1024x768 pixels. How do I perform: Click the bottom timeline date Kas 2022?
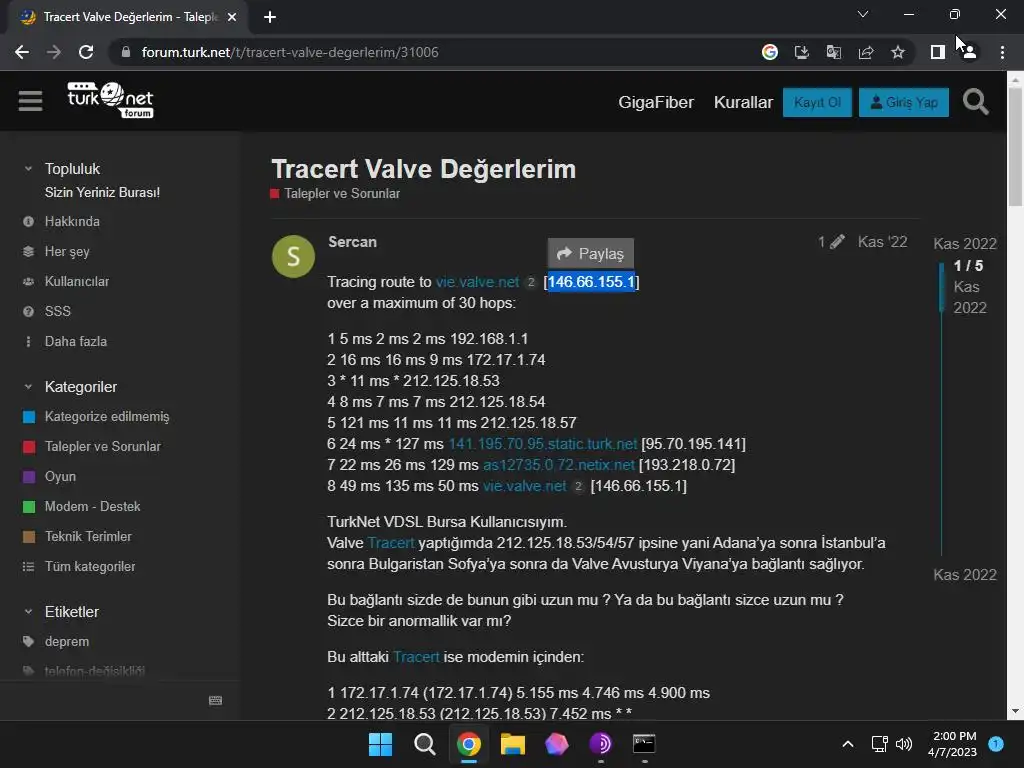(x=965, y=575)
